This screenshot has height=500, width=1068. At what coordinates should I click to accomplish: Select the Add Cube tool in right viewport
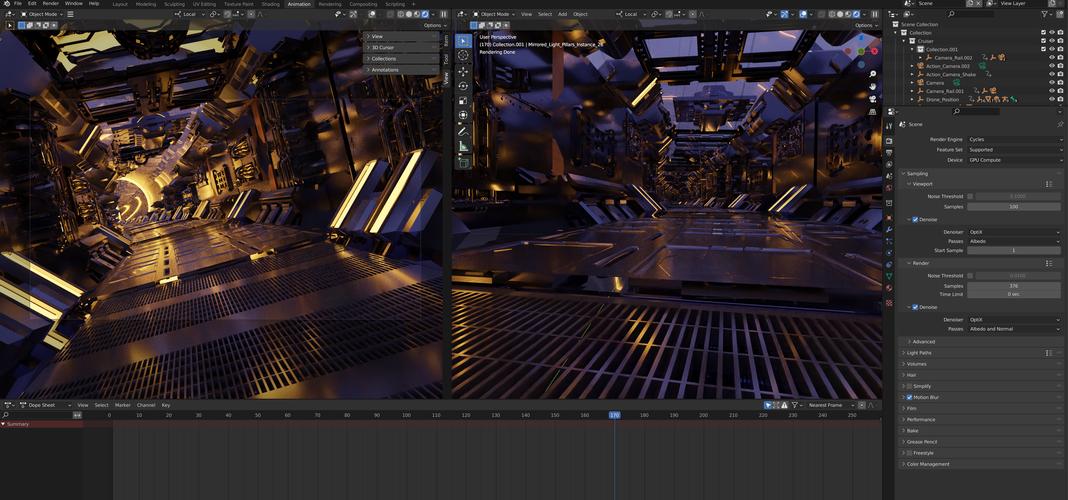(463, 162)
